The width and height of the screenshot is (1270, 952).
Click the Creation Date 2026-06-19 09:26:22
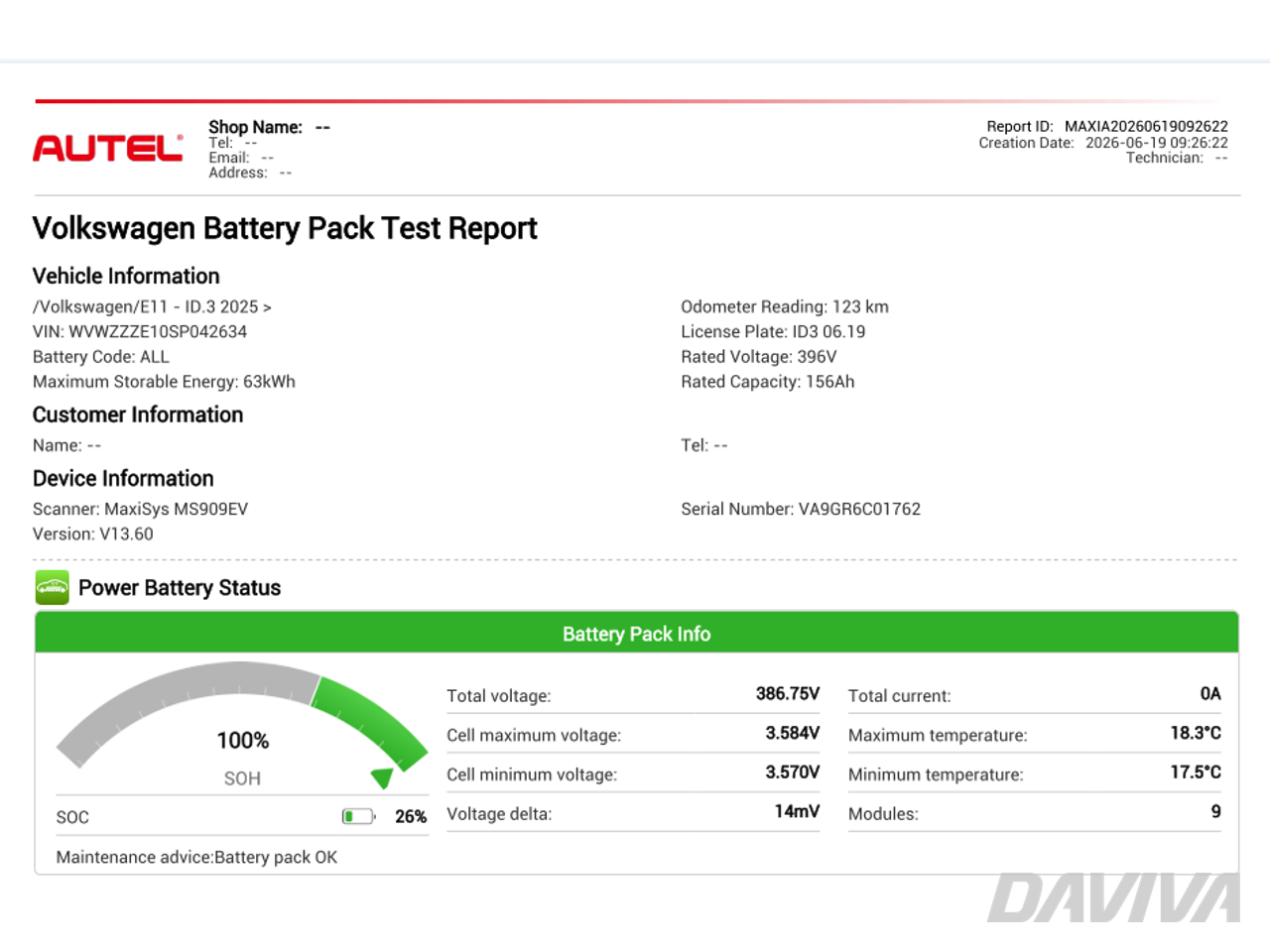[1103, 143]
